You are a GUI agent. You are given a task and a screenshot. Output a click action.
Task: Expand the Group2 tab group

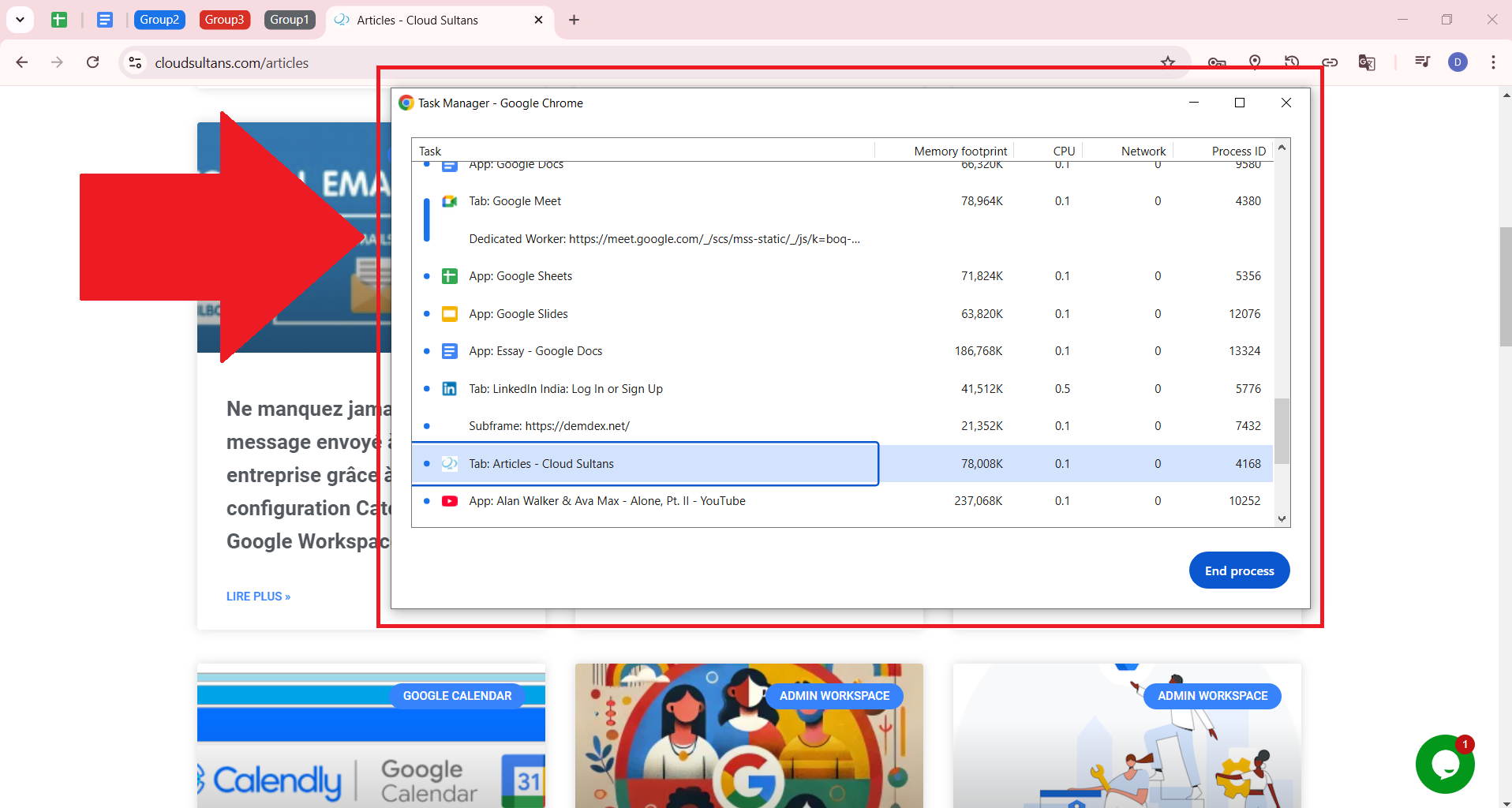(159, 20)
